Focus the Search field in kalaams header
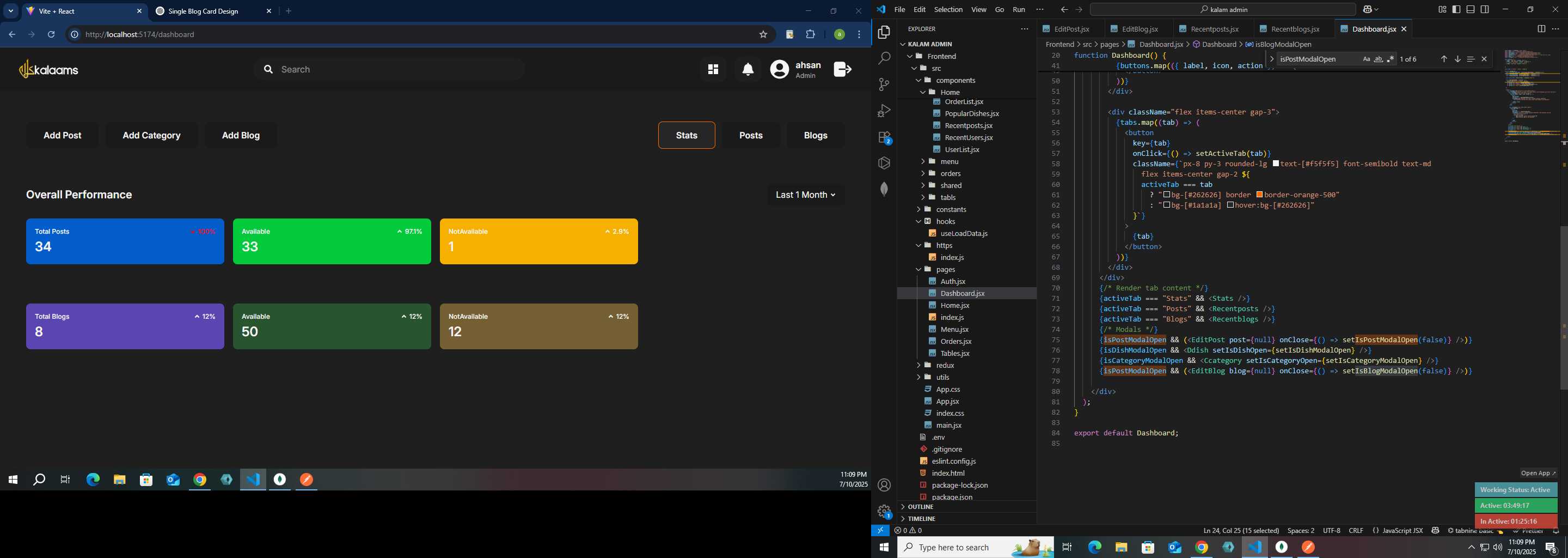Image resolution: width=1568 pixels, height=558 pixels. tap(390, 69)
